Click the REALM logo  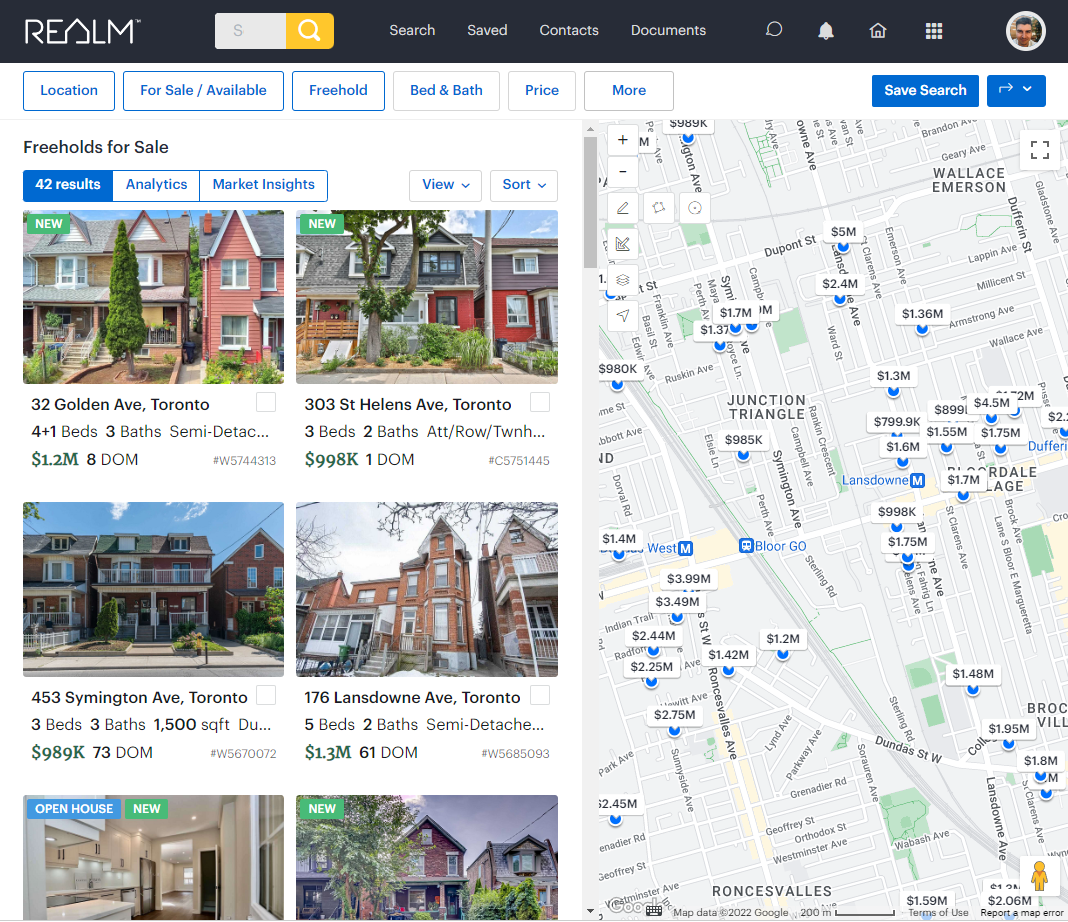click(x=82, y=31)
